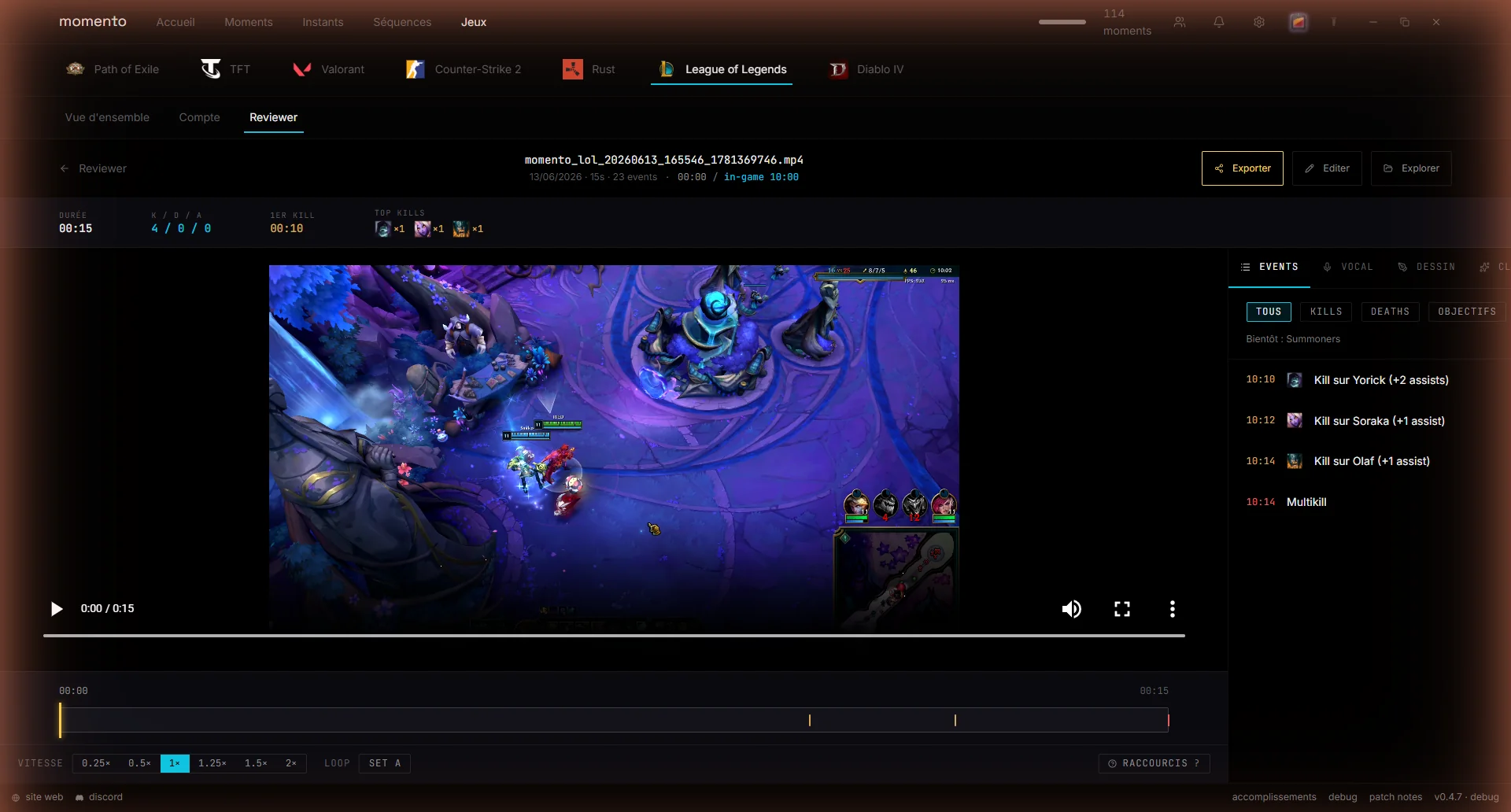
Task: Open the notifications bell
Action: point(1219,22)
